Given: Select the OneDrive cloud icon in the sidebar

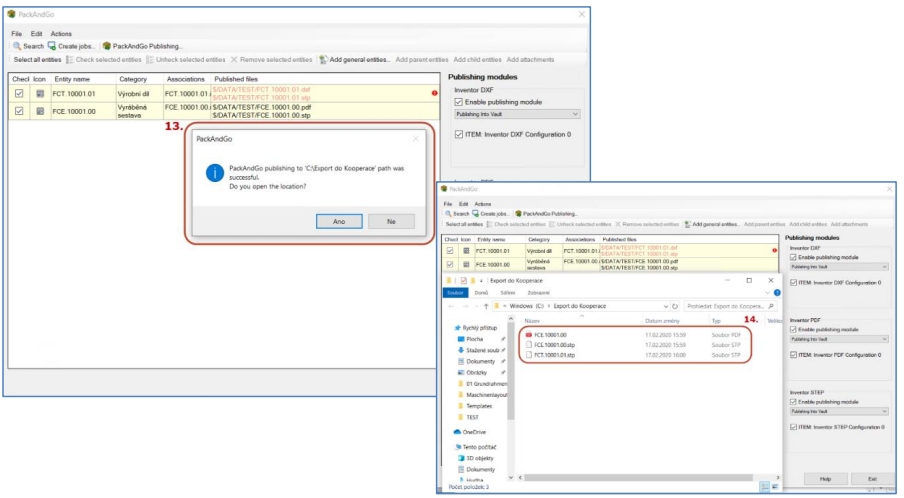Looking at the screenshot, I should (455, 431).
